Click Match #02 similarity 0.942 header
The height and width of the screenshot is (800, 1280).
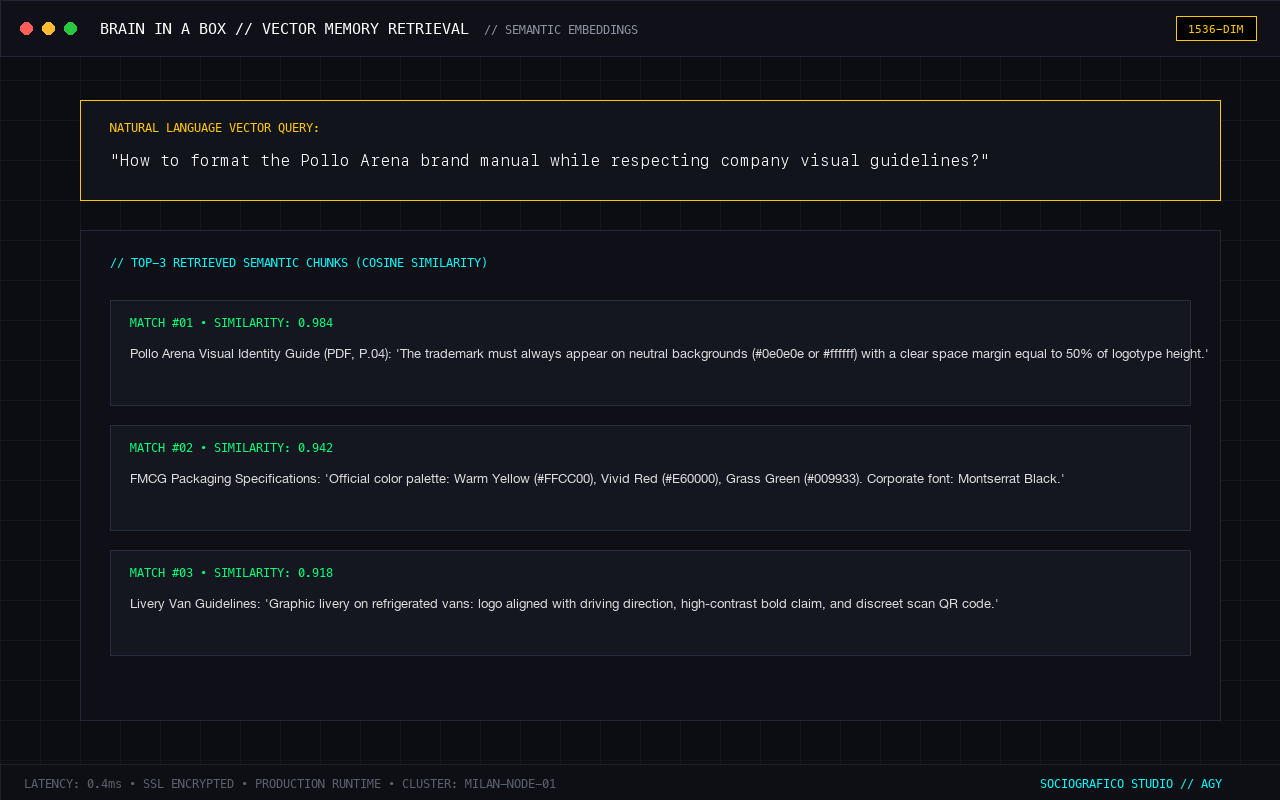click(231, 448)
